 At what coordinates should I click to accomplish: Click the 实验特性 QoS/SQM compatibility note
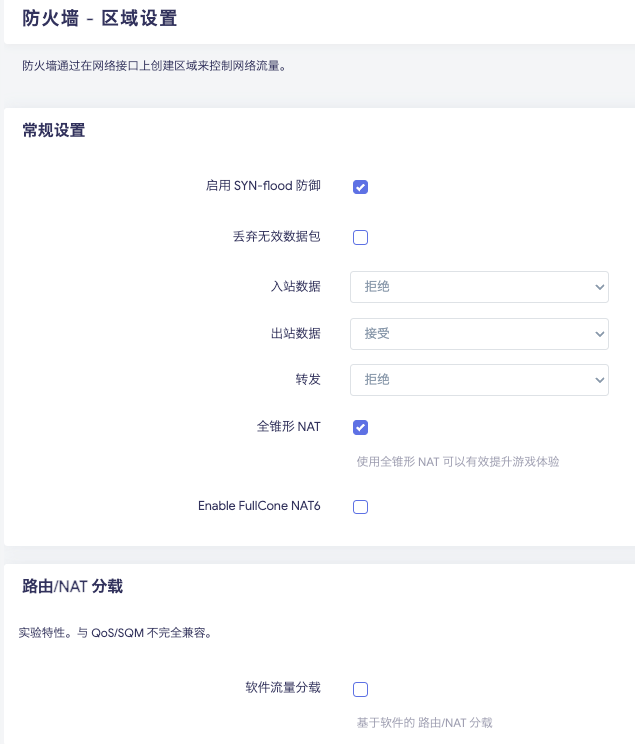click(x=115, y=633)
